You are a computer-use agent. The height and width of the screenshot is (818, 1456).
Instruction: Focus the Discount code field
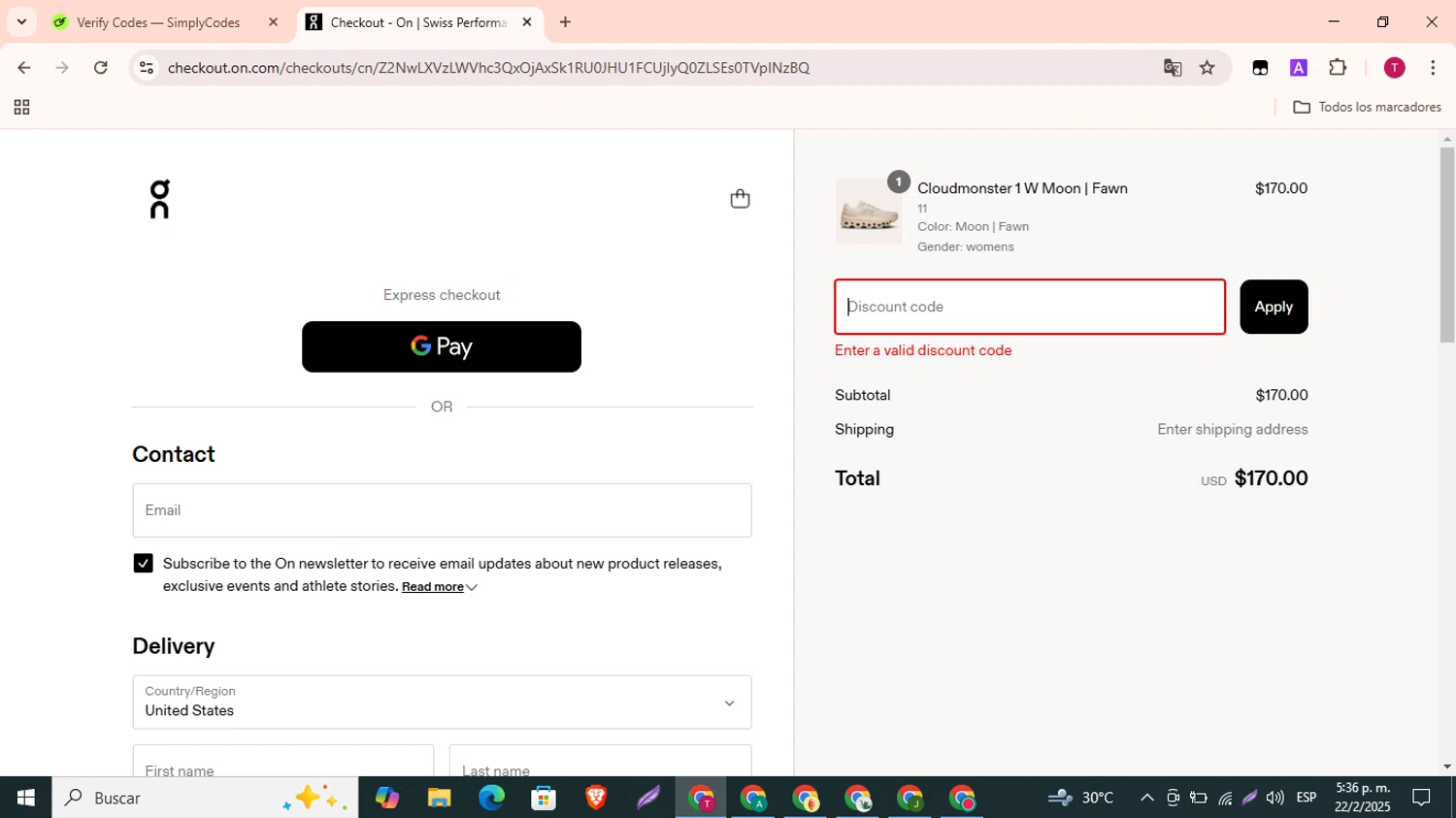pos(1030,307)
